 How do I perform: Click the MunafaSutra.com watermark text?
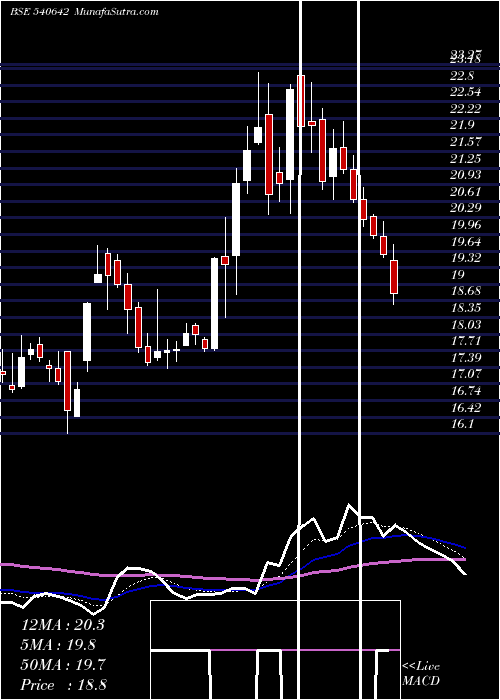click(115, 12)
